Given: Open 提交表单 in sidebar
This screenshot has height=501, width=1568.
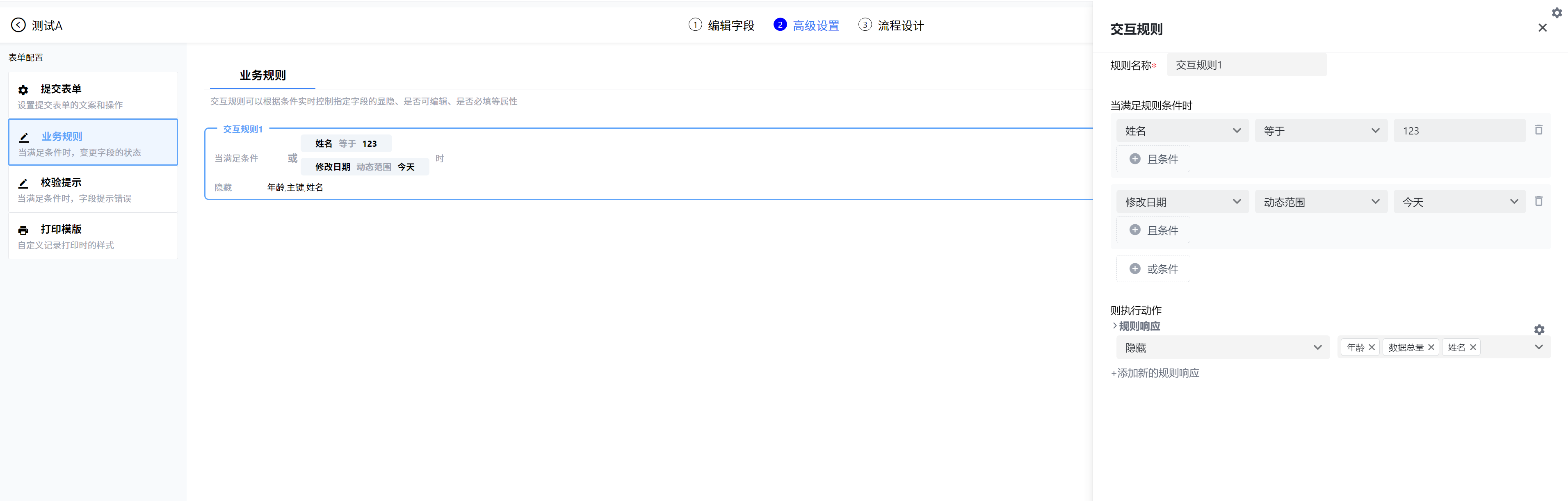Looking at the screenshot, I should 93,96.
